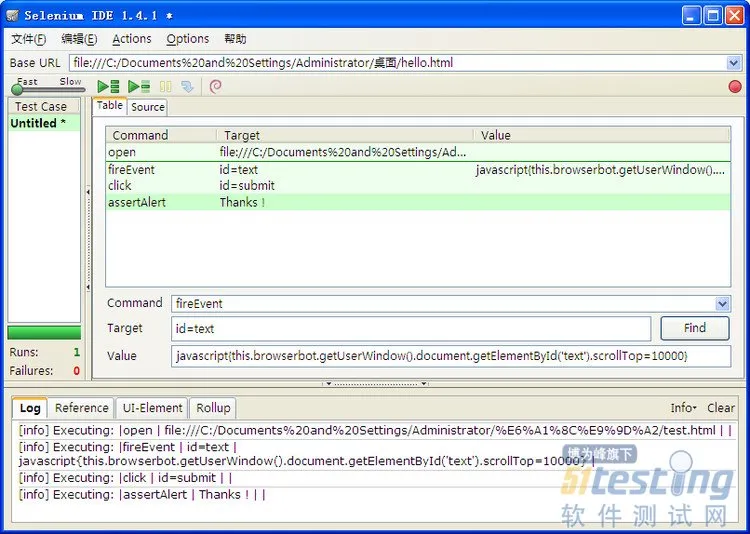Select the open command row
The height and width of the screenshot is (534, 750).
(x=418, y=152)
